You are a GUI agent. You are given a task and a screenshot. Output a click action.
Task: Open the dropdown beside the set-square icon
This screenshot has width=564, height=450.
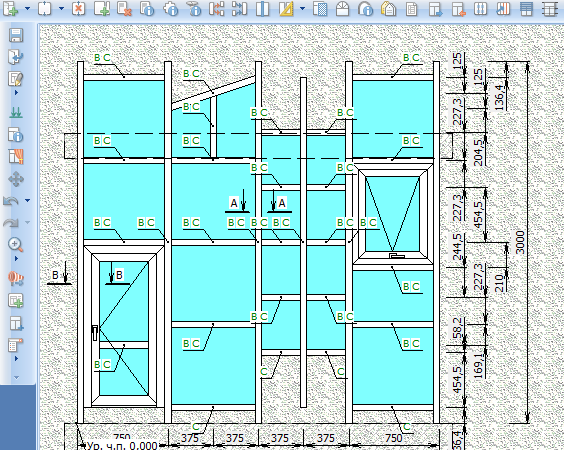click(x=302, y=9)
